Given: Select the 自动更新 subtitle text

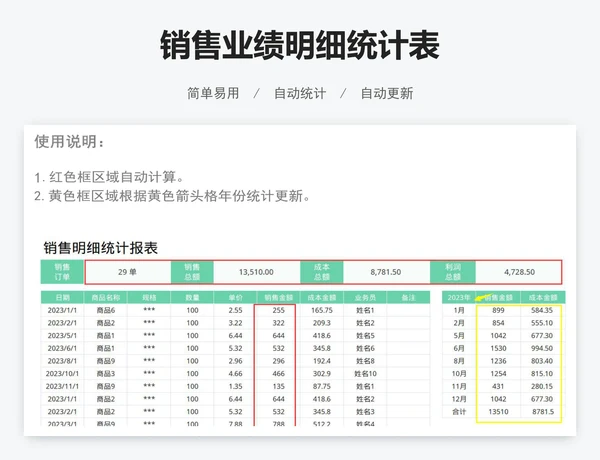Looking at the screenshot, I should [x=387, y=93].
